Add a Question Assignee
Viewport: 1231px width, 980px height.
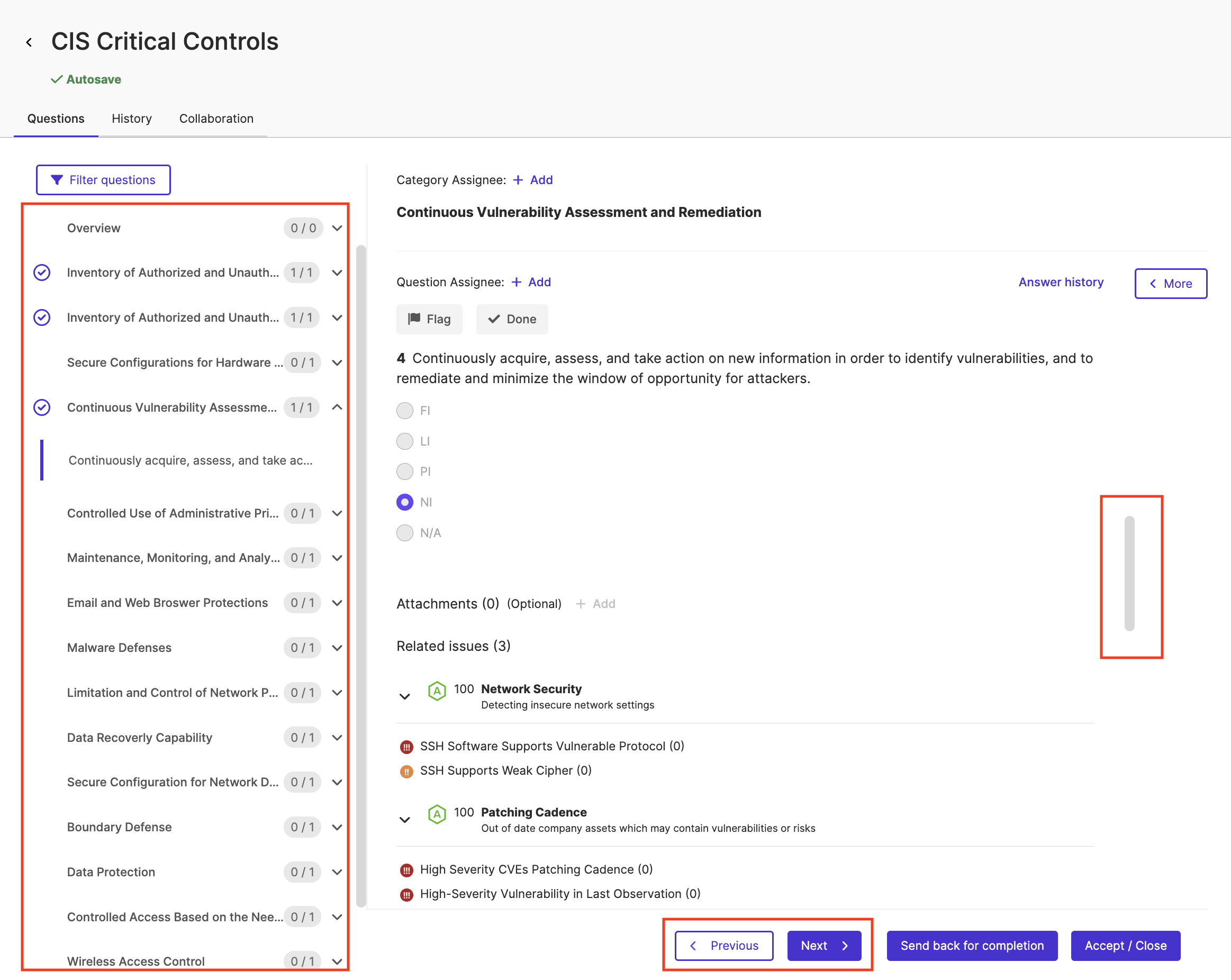click(531, 282)
